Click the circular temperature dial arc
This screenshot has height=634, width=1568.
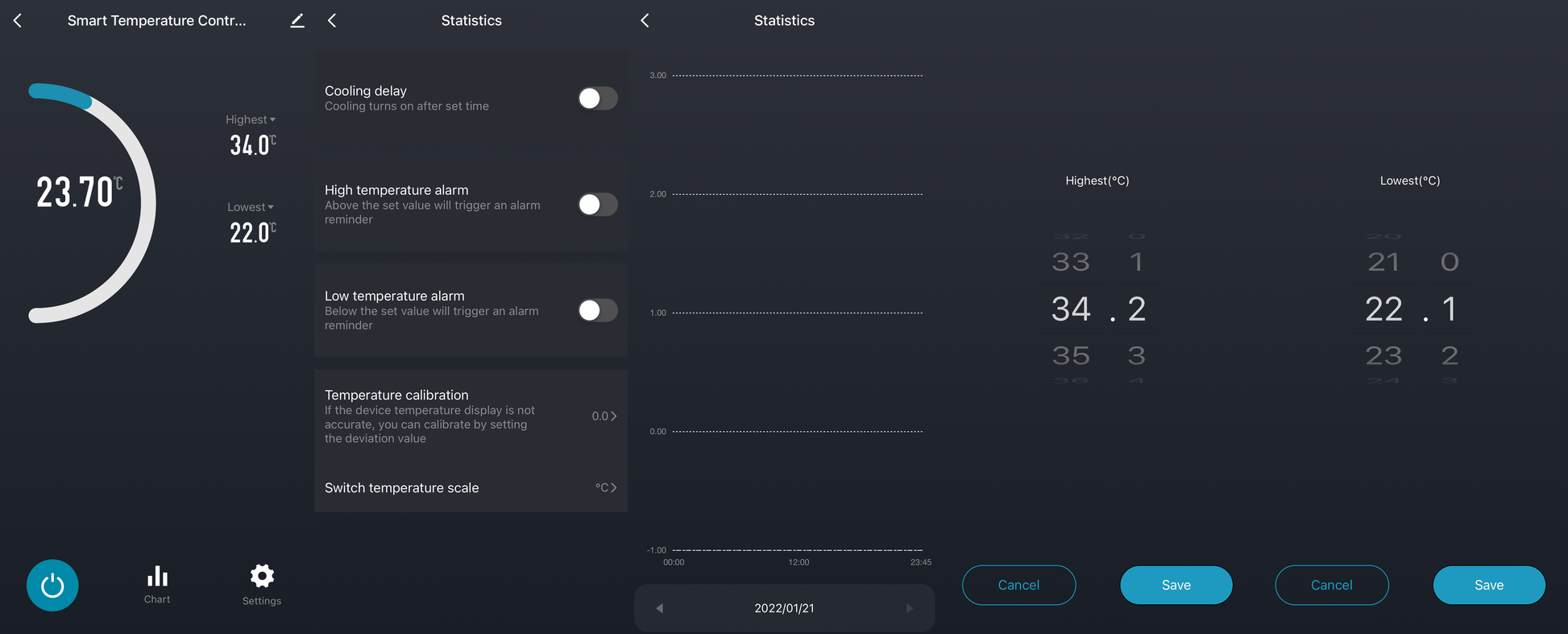tap(146, 201)
